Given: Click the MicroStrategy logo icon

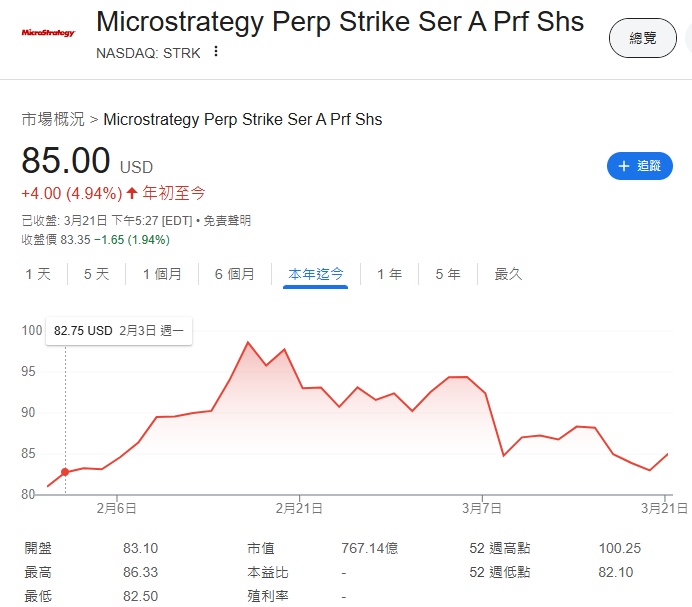Looking at the screenshot, I should pyautogui.click(x=48, y=33).
